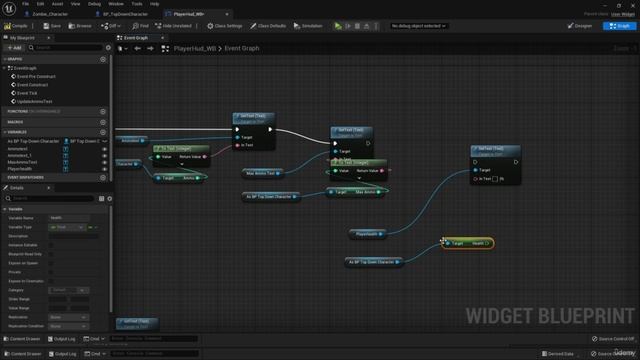
Task: Toggle visibility eye for PlayerHealth variable
Action: (105, 169)
